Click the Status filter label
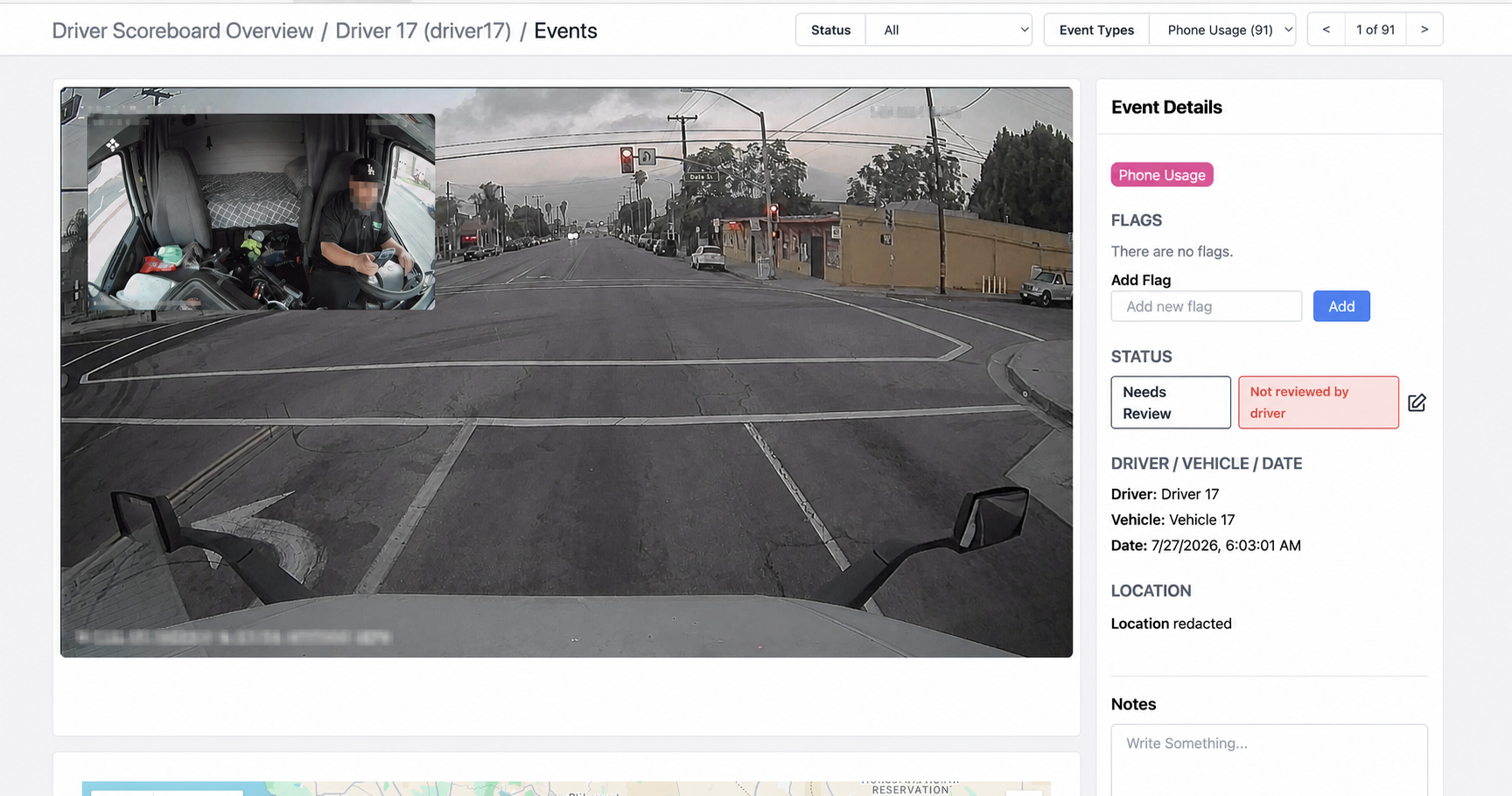Image resolution: width=1512 pixels, height=796 pixels. (x=830, y=30)
